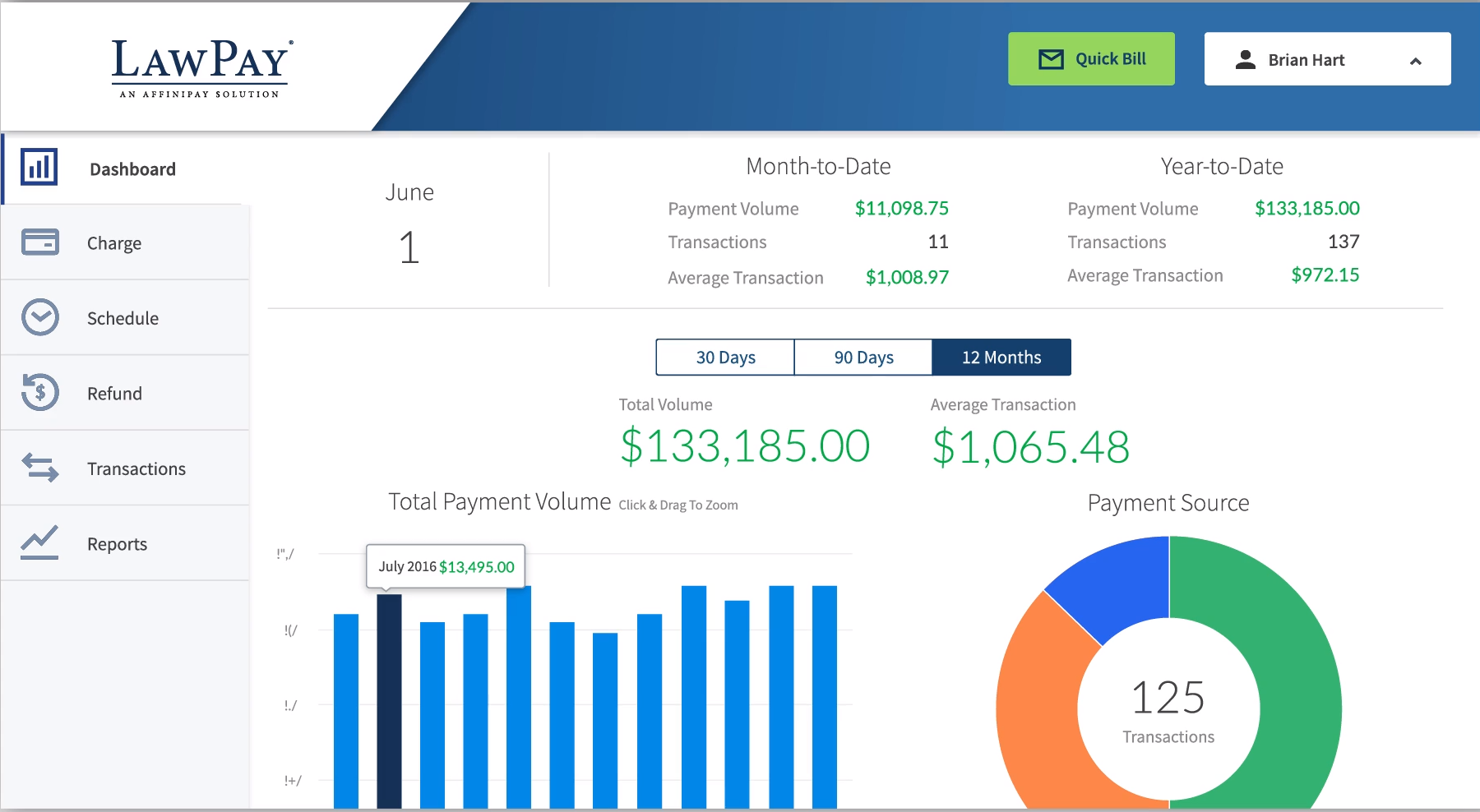Click the June date label
Screen dimensions: 1480x812
[409, 192]
